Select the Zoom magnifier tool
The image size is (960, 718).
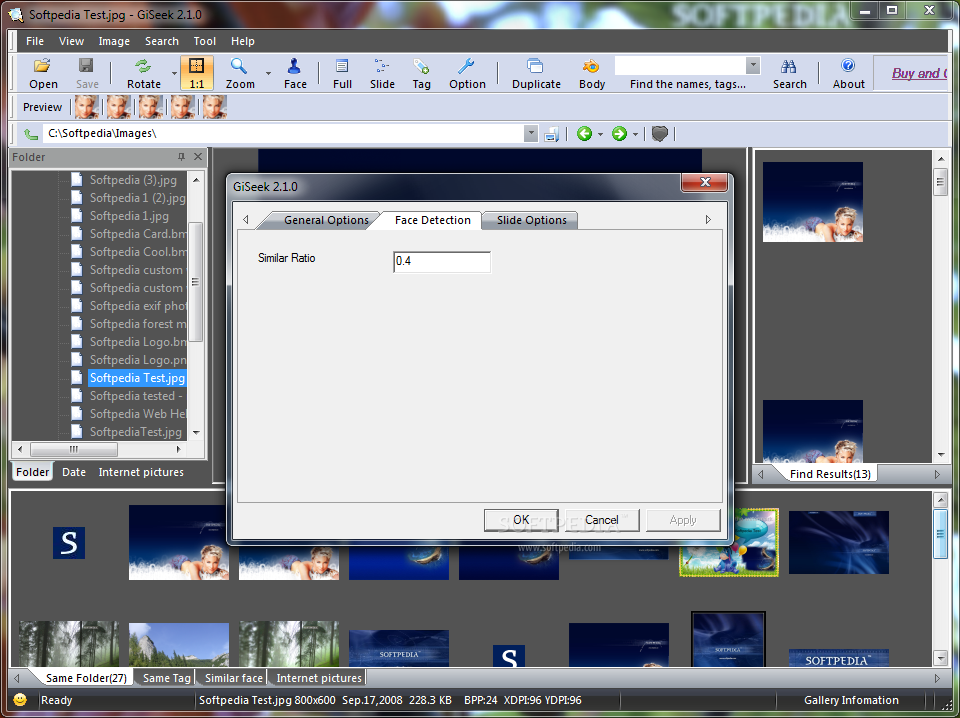240,73
